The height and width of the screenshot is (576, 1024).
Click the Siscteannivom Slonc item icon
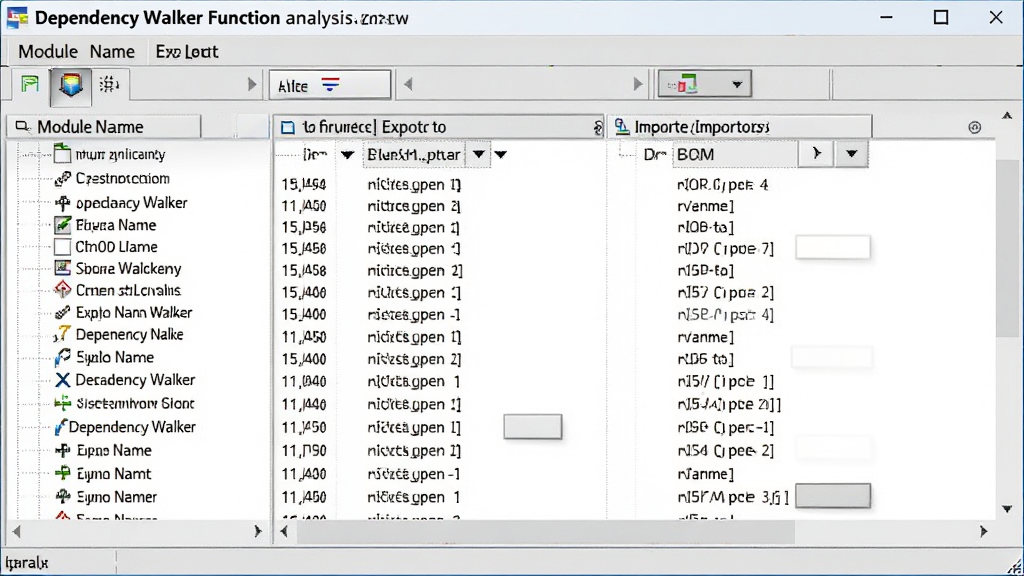pyautogui.click(x=63, y=404)
